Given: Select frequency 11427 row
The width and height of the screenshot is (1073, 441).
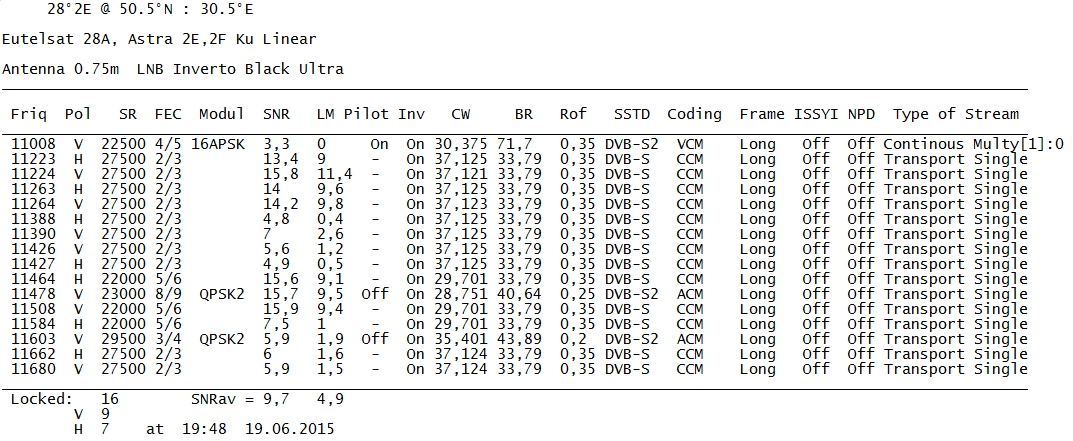Looking at the screenshot, I should click(x=519, y=264).
